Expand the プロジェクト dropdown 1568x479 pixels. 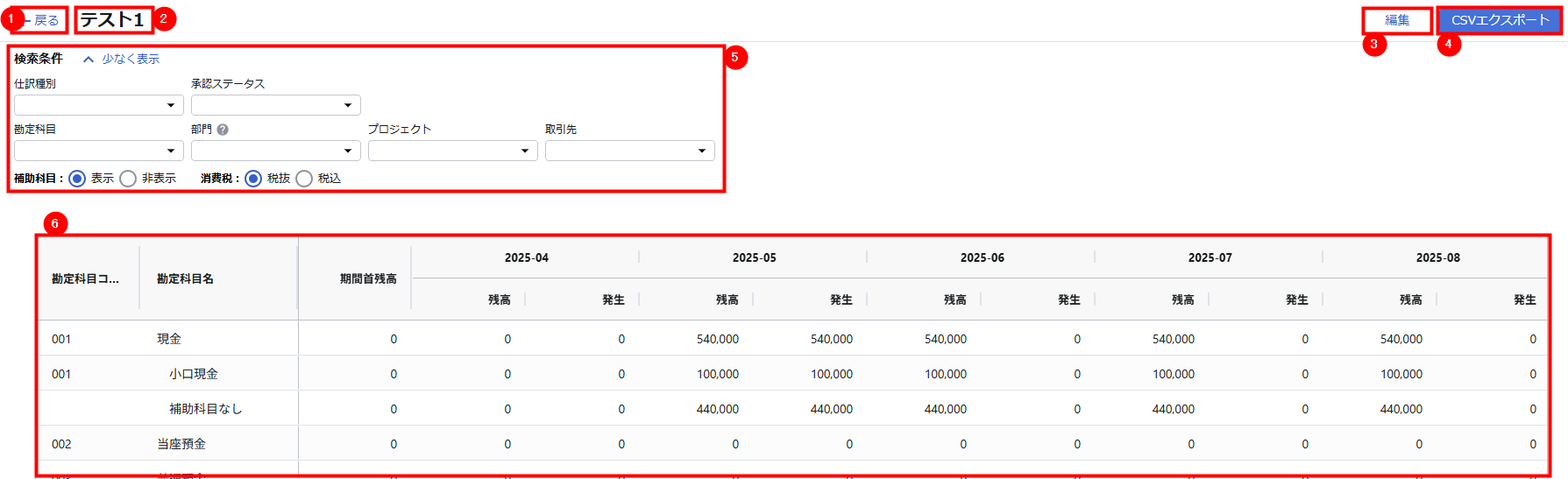[452, 151]
